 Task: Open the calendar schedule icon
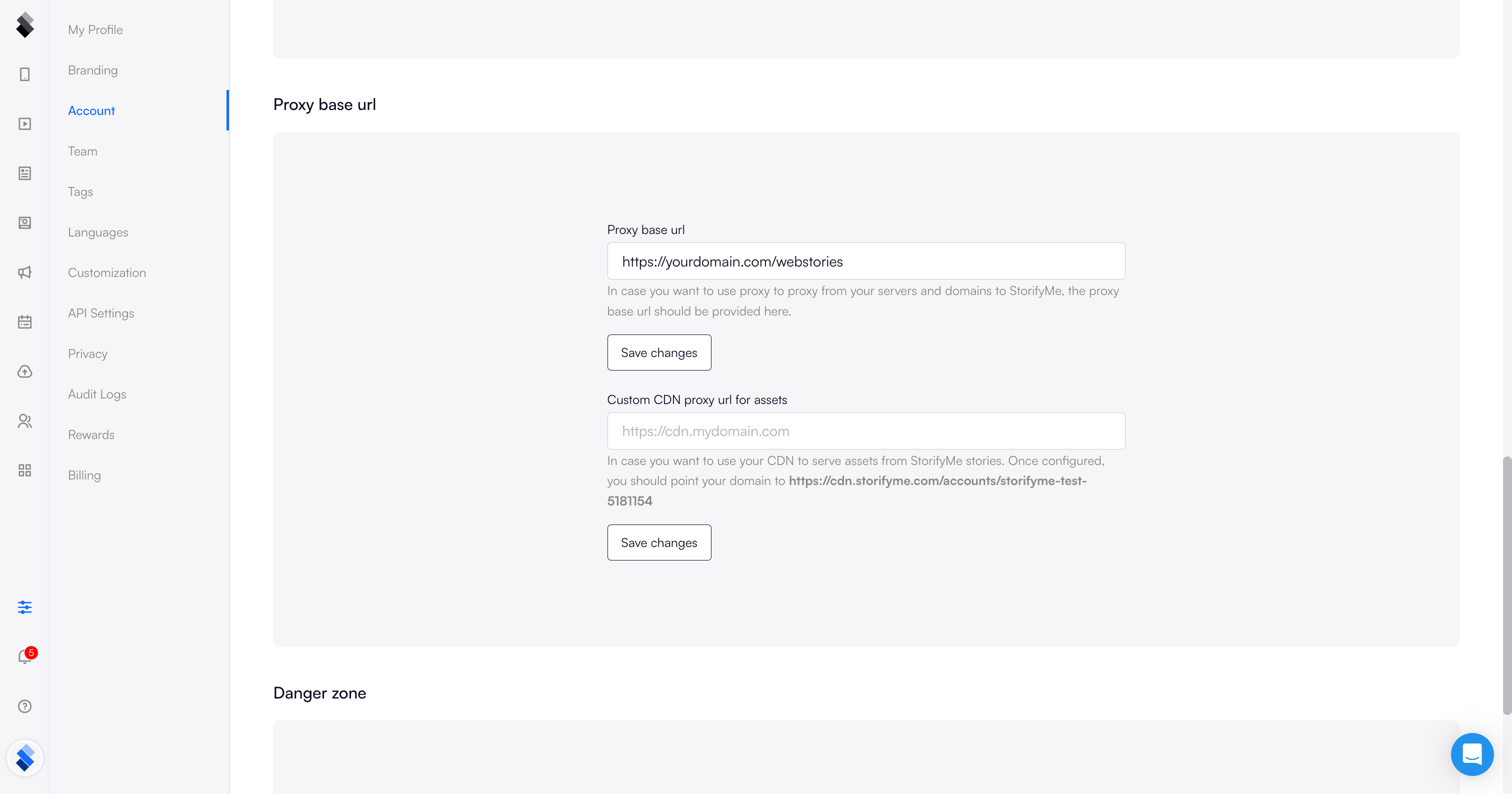(24, 322)
